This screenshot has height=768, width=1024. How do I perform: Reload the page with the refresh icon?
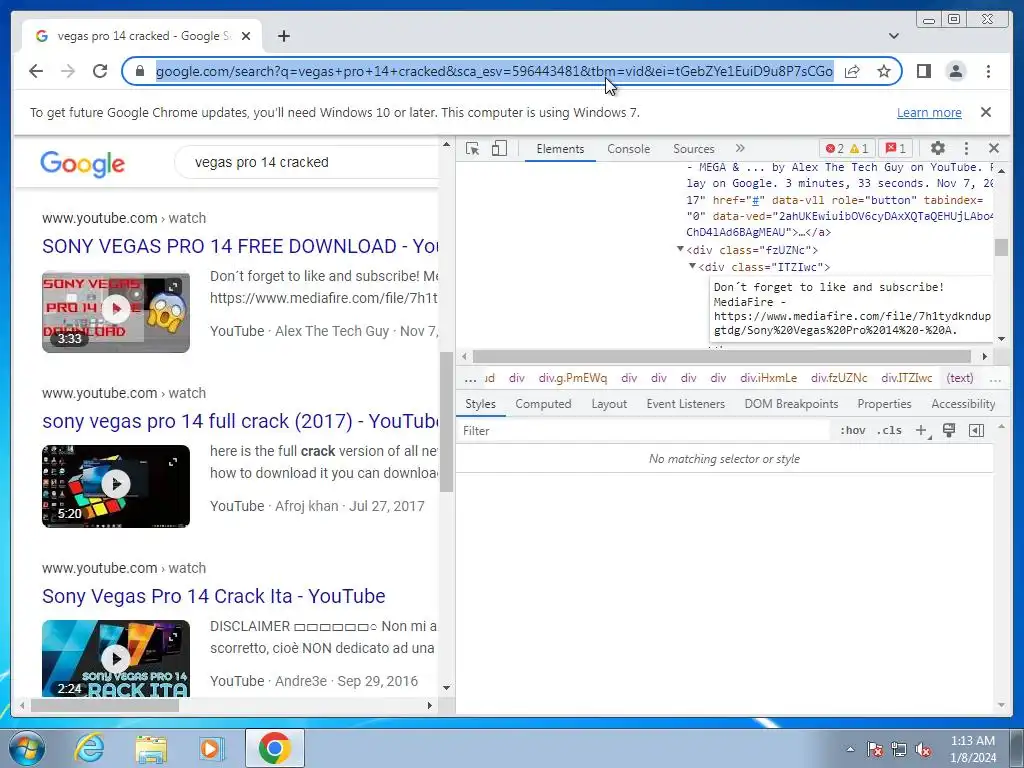coord(100,71)
